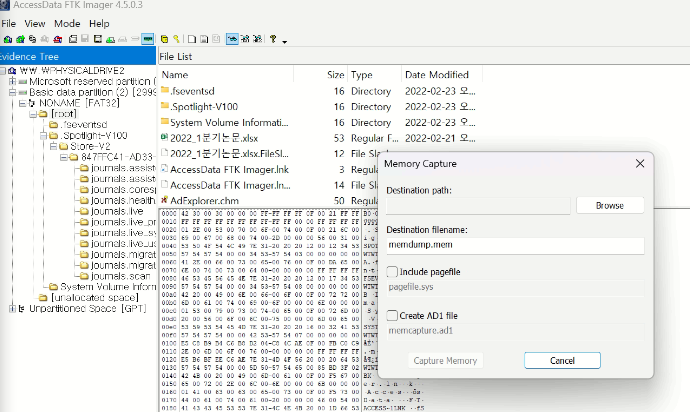Click the Add Evidence Item toolbar icon
This screenshot has height=412, width=690.
pos(7,39)
